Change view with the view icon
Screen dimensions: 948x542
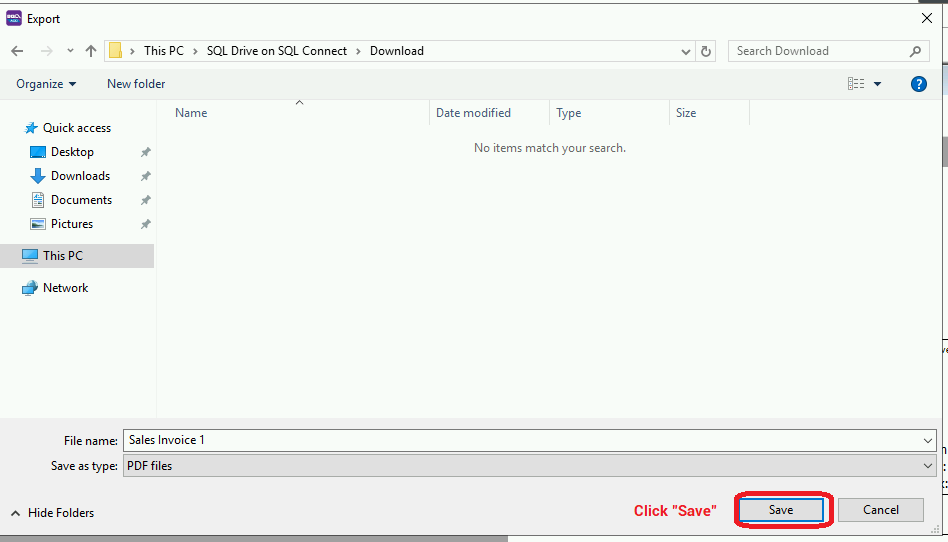point(856,84)
